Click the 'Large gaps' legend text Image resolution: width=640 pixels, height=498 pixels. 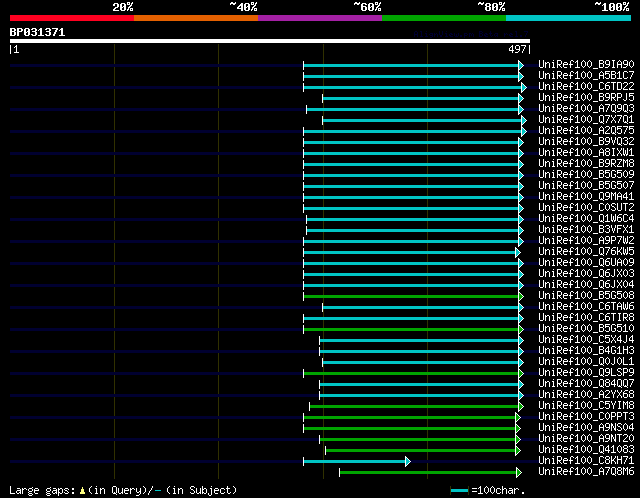coord(123,490)
